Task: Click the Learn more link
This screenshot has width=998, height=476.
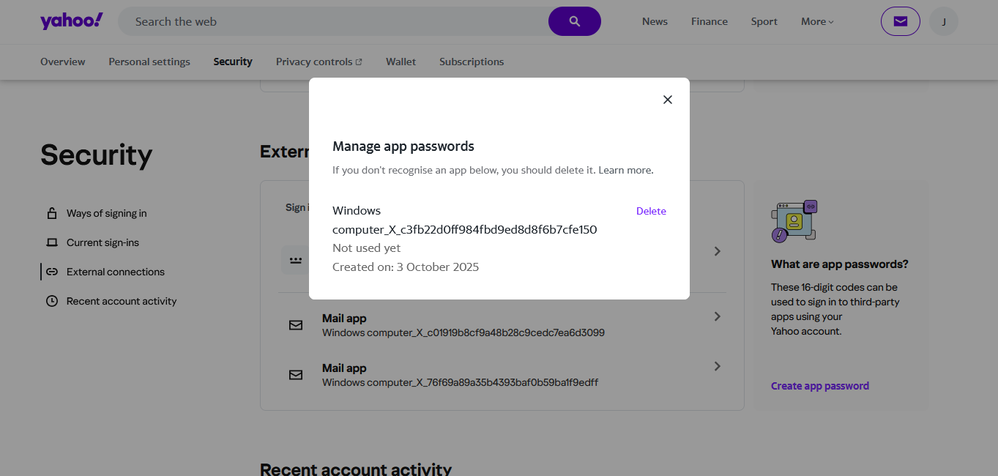Action: pyautogui.click(x=626, y=171)
